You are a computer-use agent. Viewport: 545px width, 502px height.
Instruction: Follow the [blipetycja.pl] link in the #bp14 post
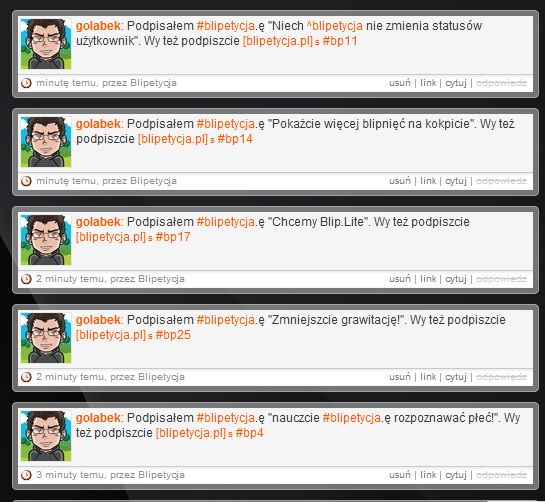click(173, 139)
